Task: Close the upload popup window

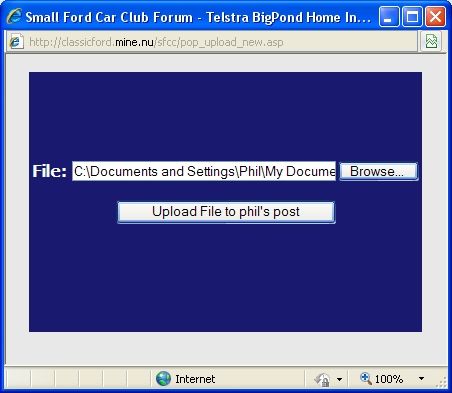Action: (x=435, y=17)
